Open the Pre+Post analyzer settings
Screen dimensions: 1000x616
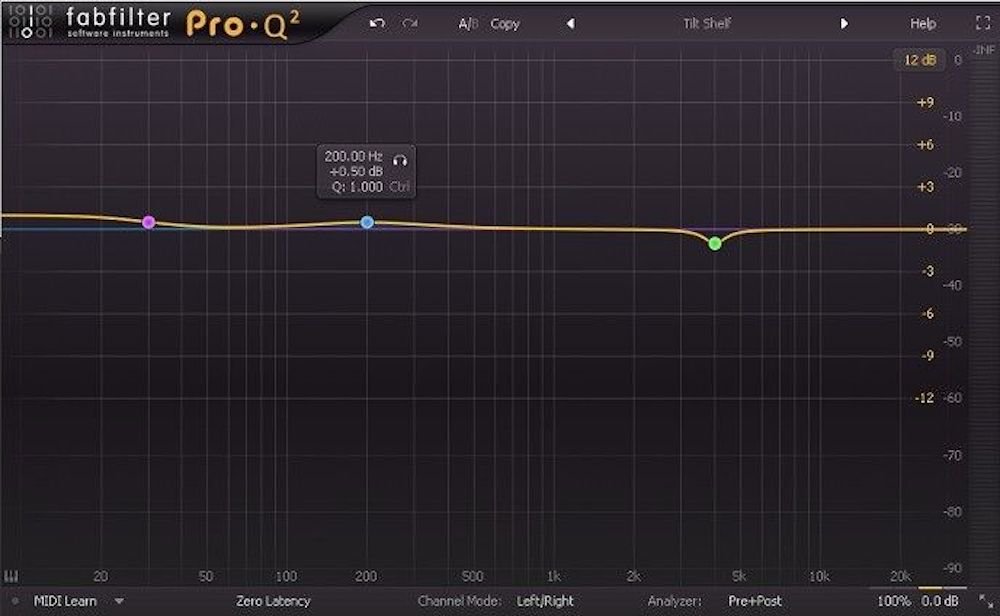click(755, 601)
